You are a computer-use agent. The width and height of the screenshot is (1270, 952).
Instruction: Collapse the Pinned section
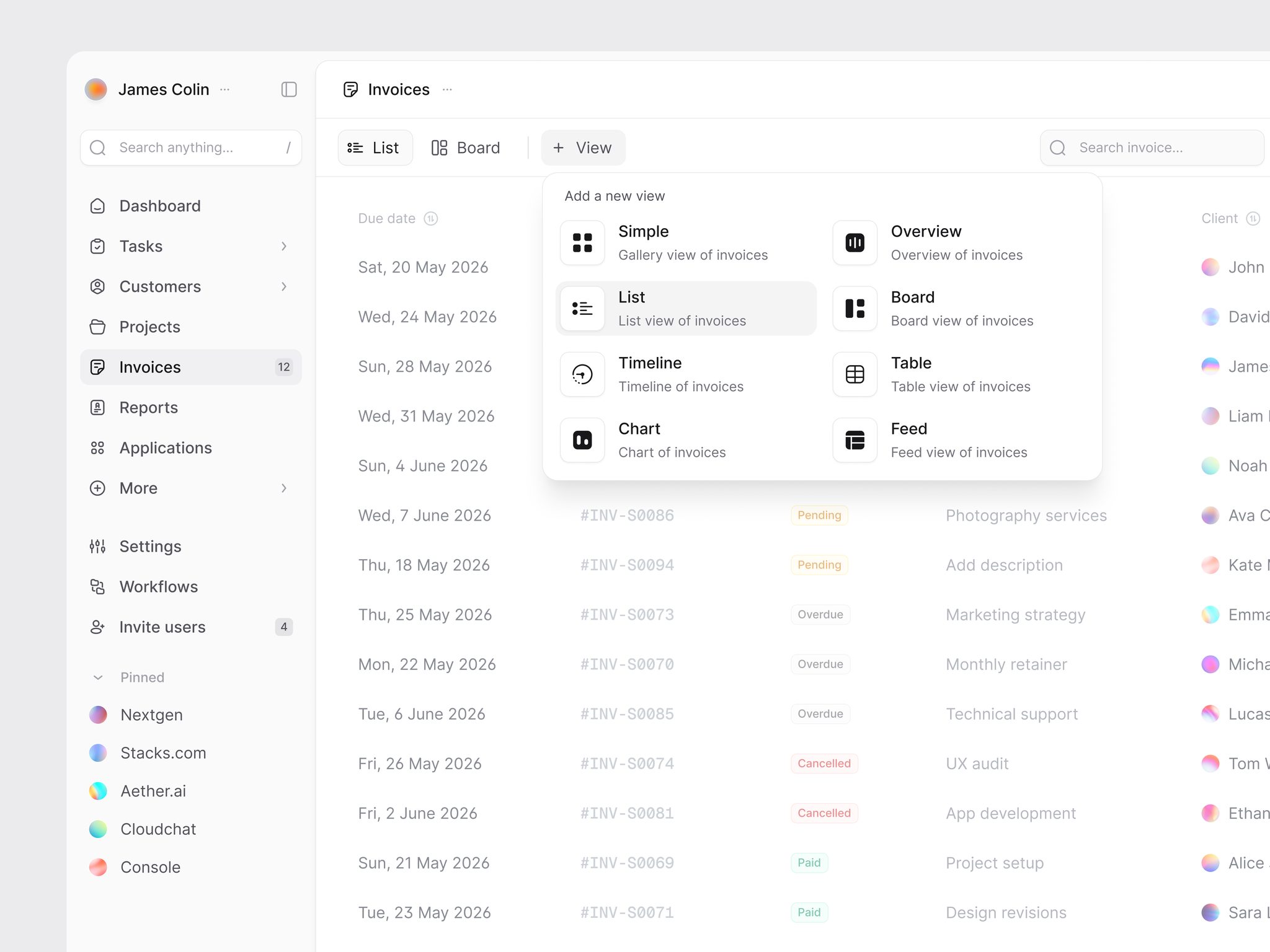(x=98, y=677)
